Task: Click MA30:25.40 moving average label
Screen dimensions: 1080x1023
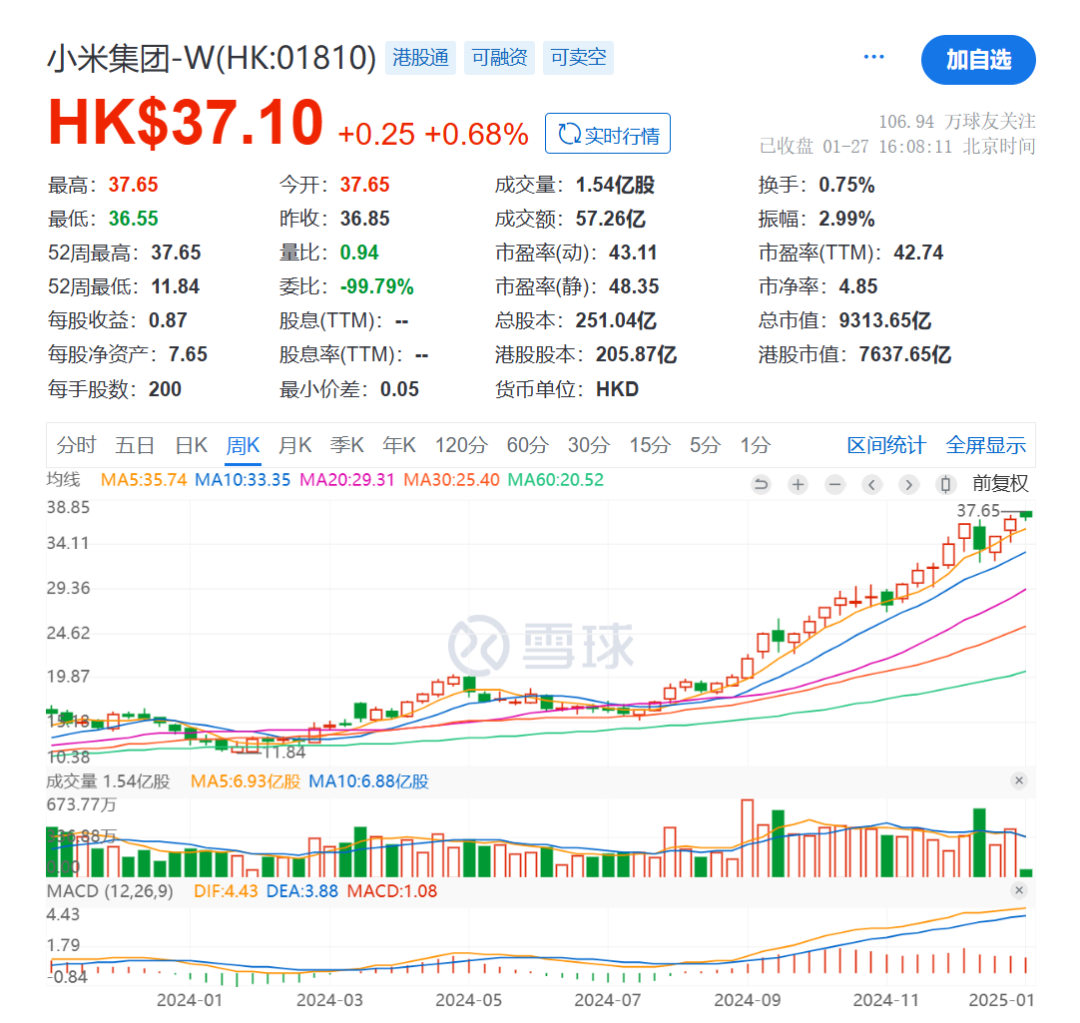Action: click(451, 479)
